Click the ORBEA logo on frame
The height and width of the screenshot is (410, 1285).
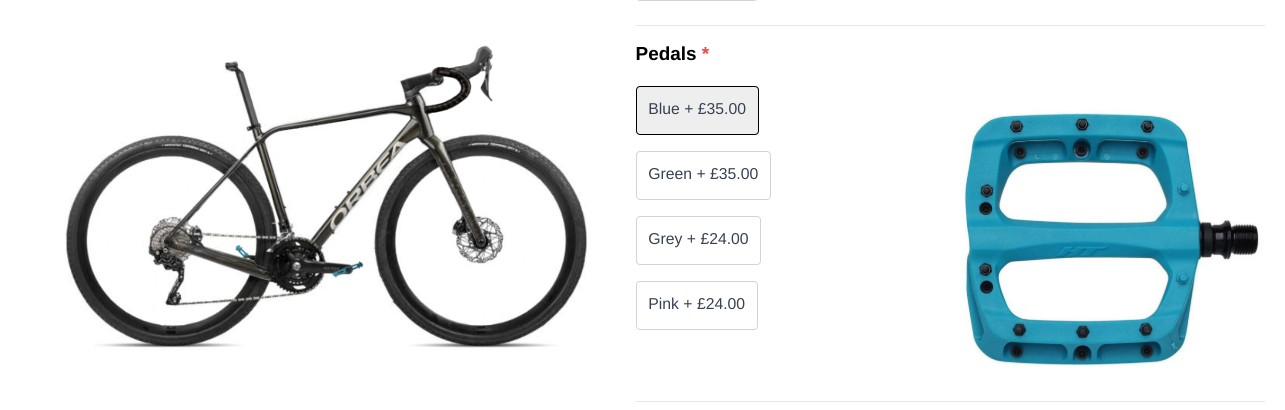click(x=366, y=187)
